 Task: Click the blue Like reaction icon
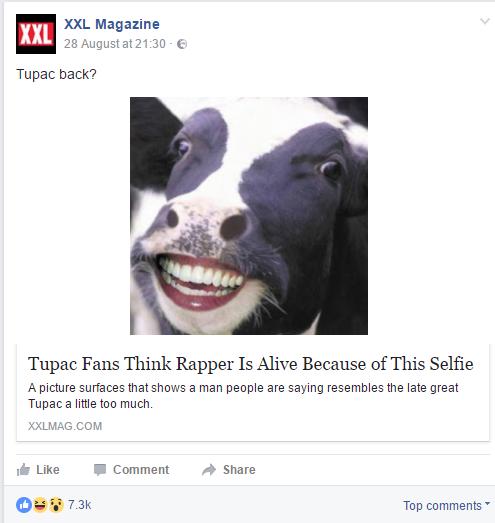(24, 505)
